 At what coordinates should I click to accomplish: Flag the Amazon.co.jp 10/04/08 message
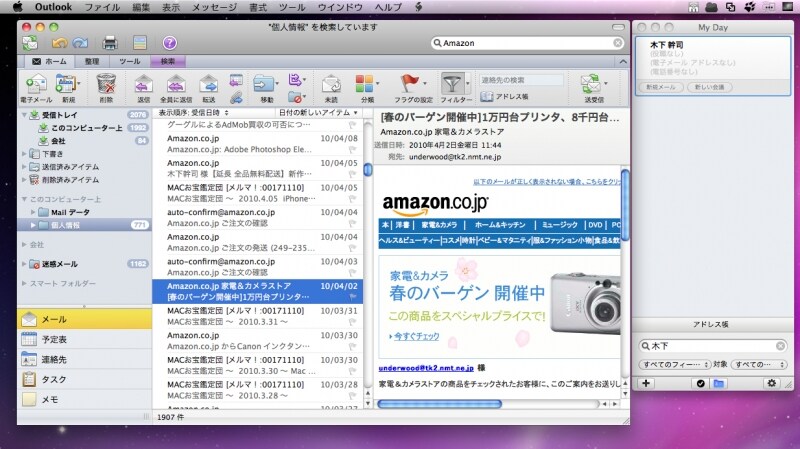pyautogui.click(x=352, y=149)
